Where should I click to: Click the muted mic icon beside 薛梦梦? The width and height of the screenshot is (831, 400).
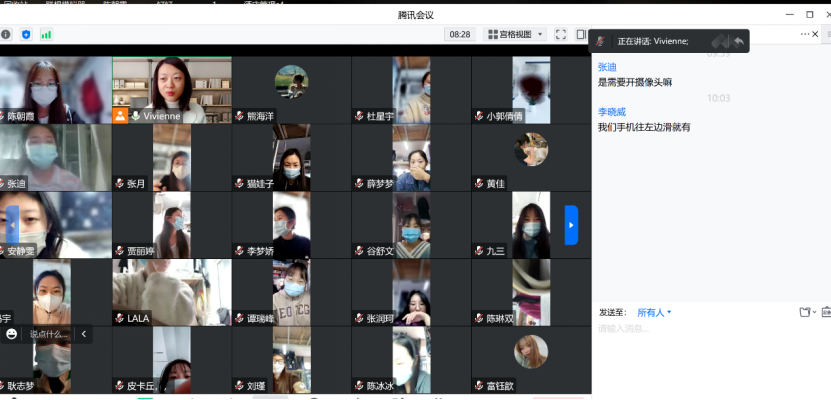pyautogui.click(x=359, y=184)
